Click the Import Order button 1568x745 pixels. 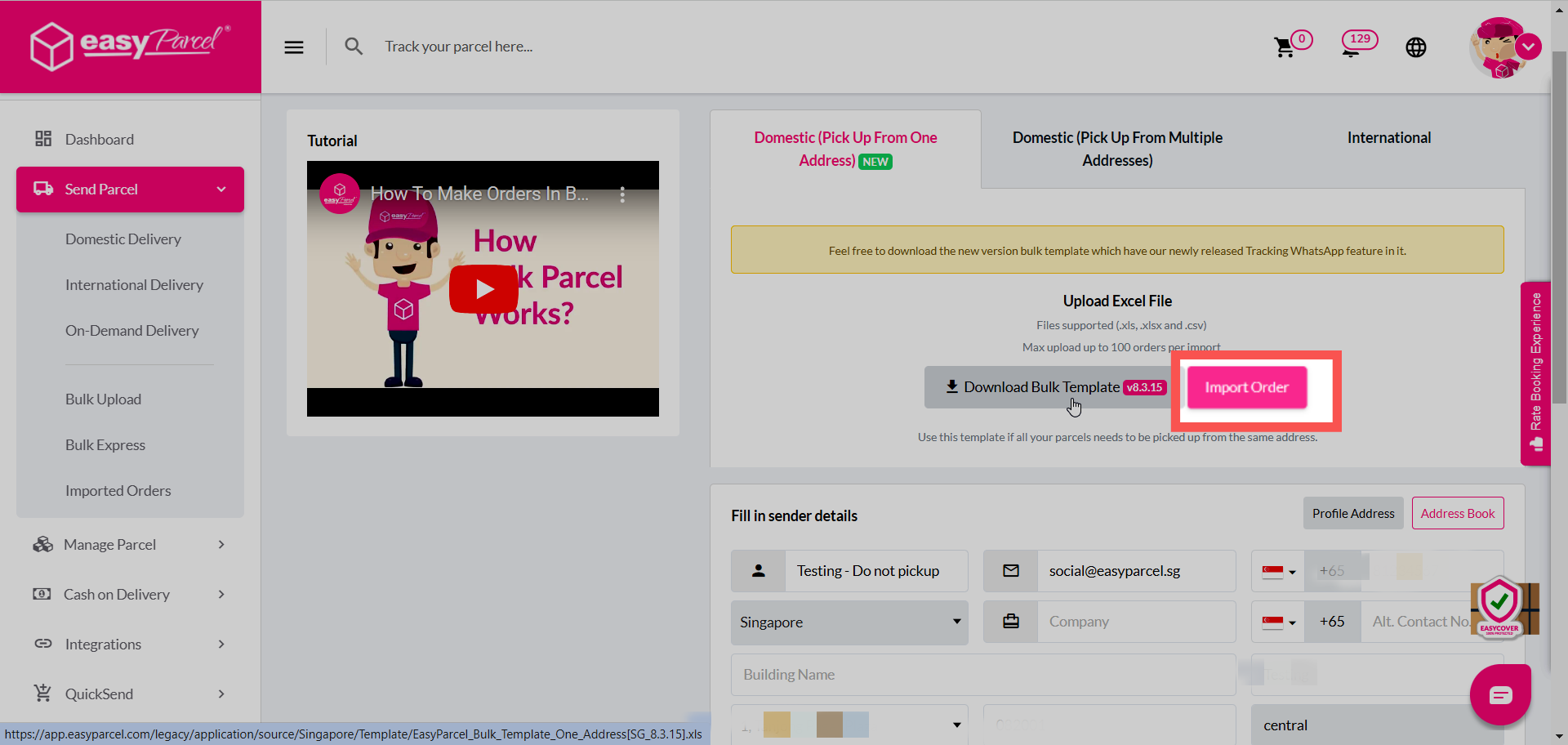click(x=1246, y=387)
